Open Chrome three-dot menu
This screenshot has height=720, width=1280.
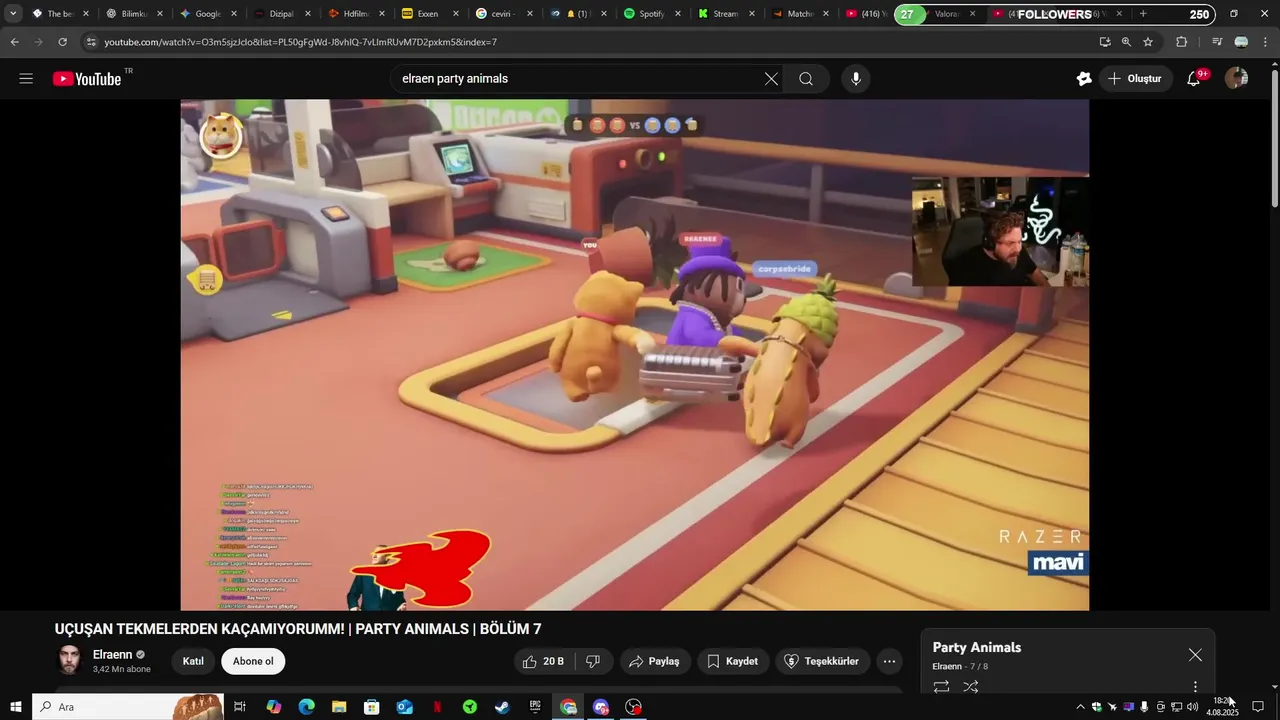point(1265,42)
